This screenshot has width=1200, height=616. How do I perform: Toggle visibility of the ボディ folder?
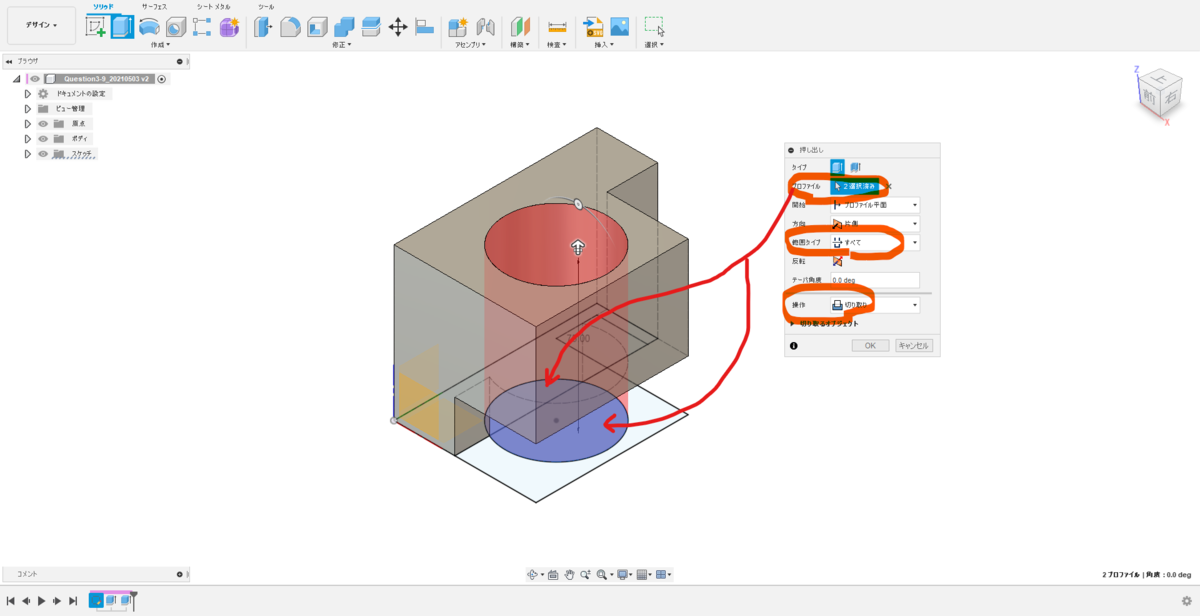(x=43, y=139)
